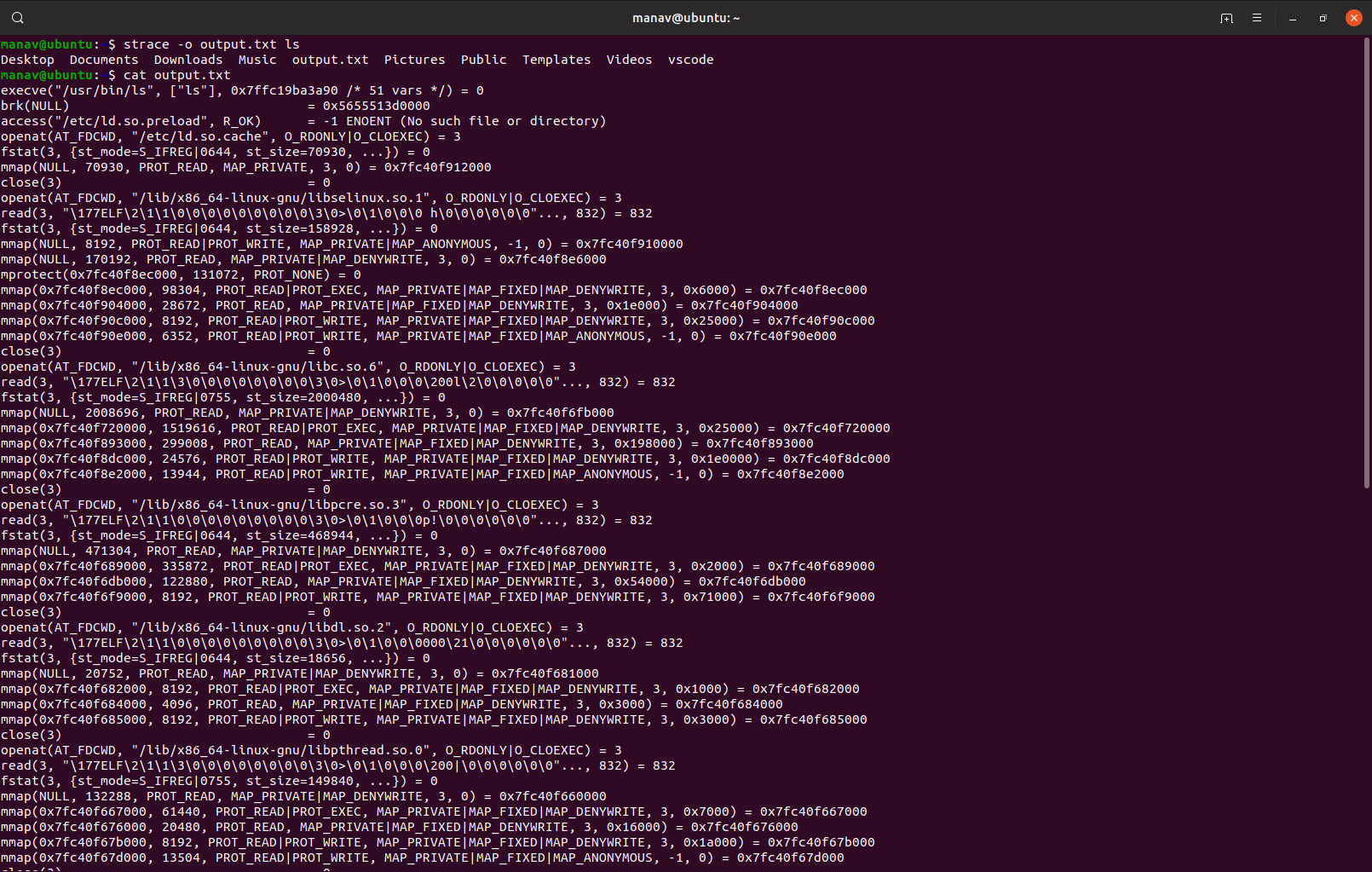Click 'Documents' in ls output

click(x=104, y=60)
